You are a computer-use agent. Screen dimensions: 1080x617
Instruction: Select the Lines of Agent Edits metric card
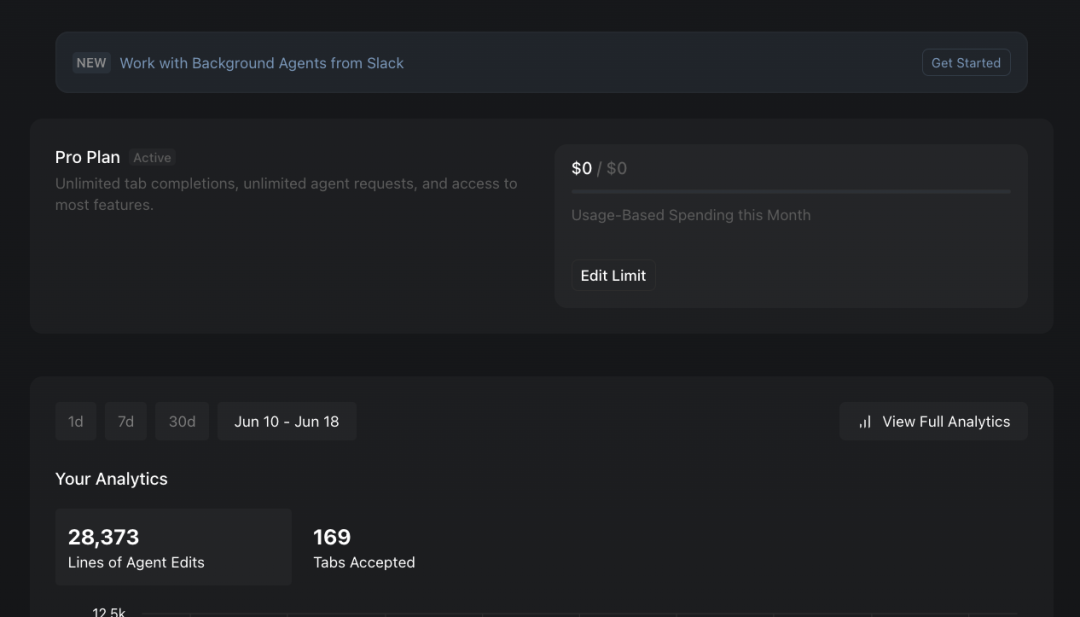click(x=174, y=547)
